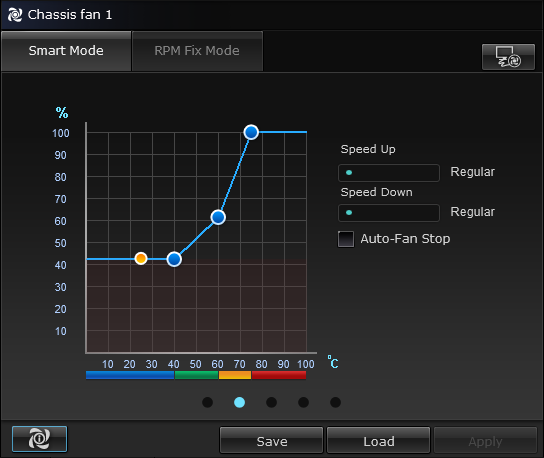The height and width of the screenshot is (458, 544).
Task: Click the Save button
Action: (272, 441)
